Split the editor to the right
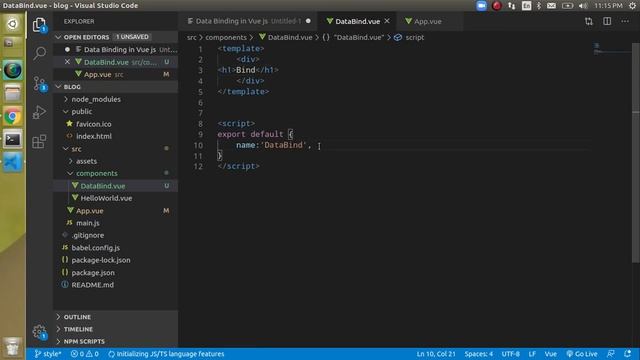Screen dimensions: 640x360 [x=607, y=21]
